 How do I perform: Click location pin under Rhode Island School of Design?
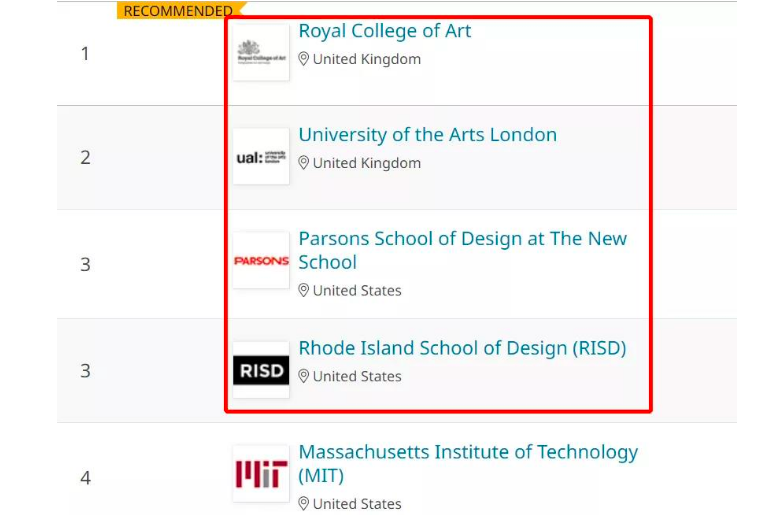[x=304, y=376]
